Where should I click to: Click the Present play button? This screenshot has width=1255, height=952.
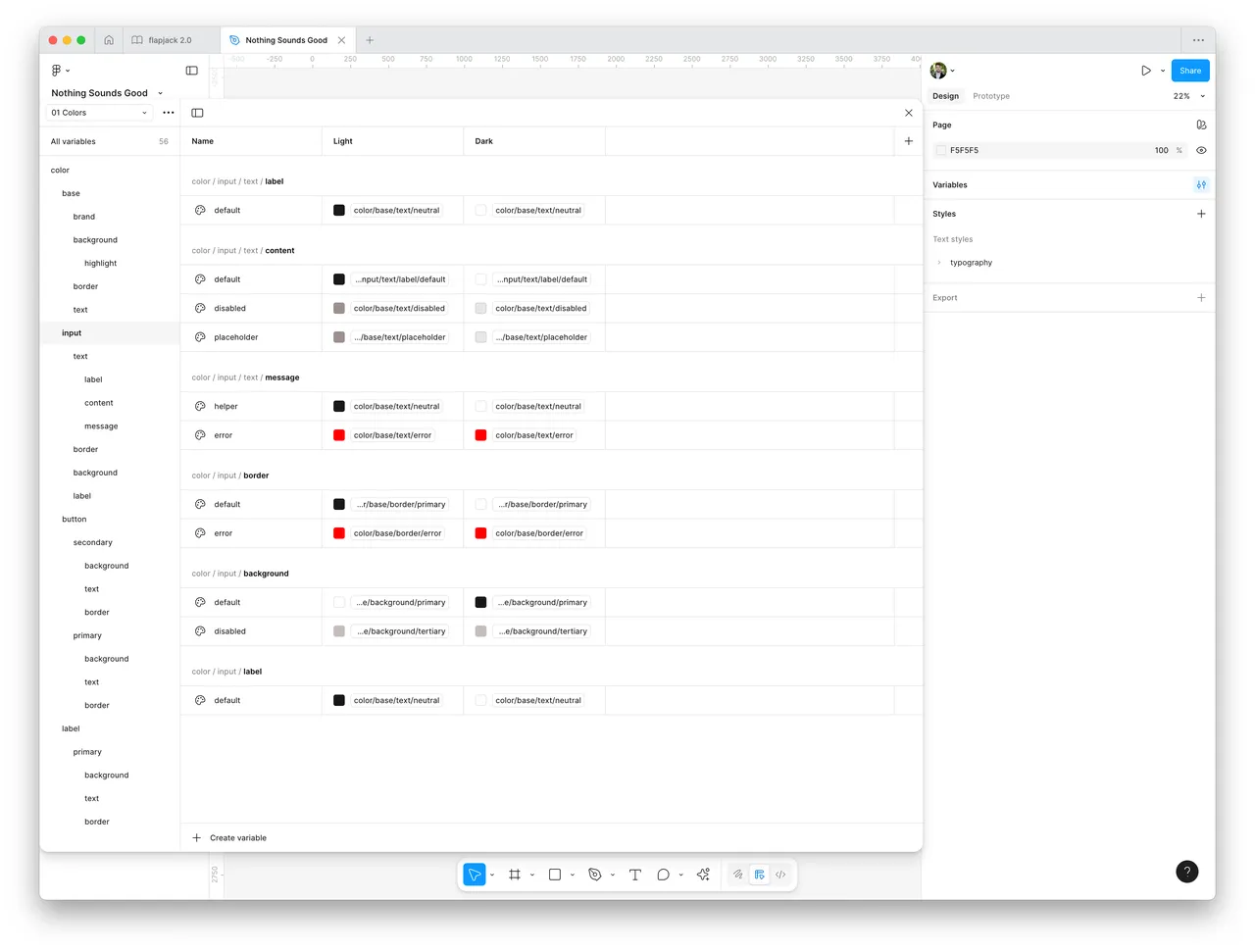point(1146,71)
